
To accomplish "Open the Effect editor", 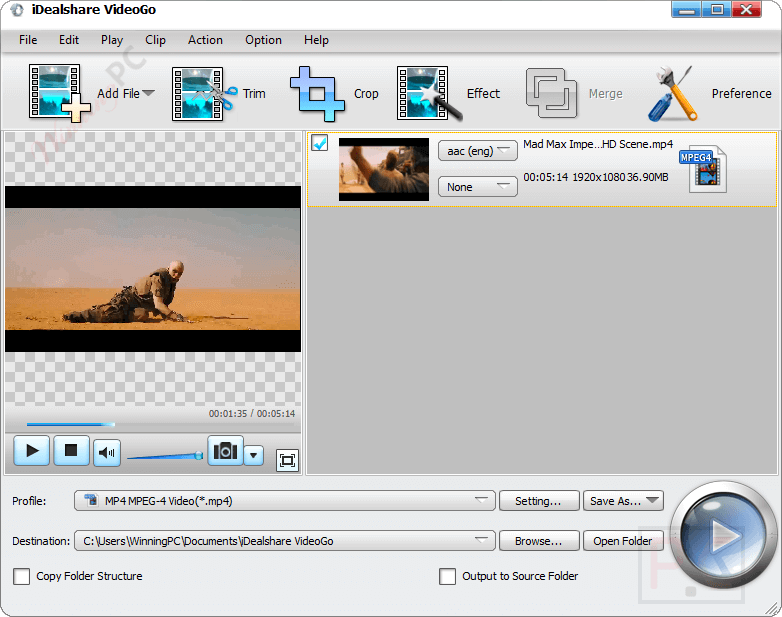I will pos(448,93).
